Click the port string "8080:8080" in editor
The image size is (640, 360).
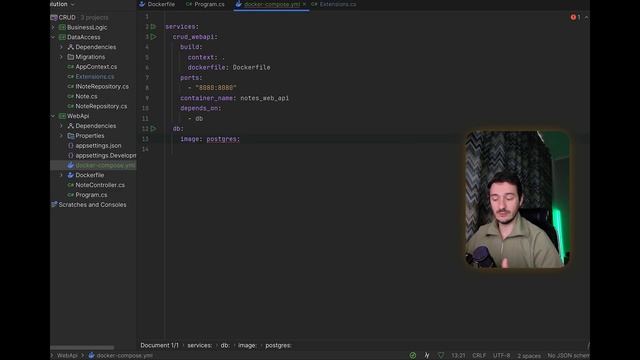tap(216, 88)
